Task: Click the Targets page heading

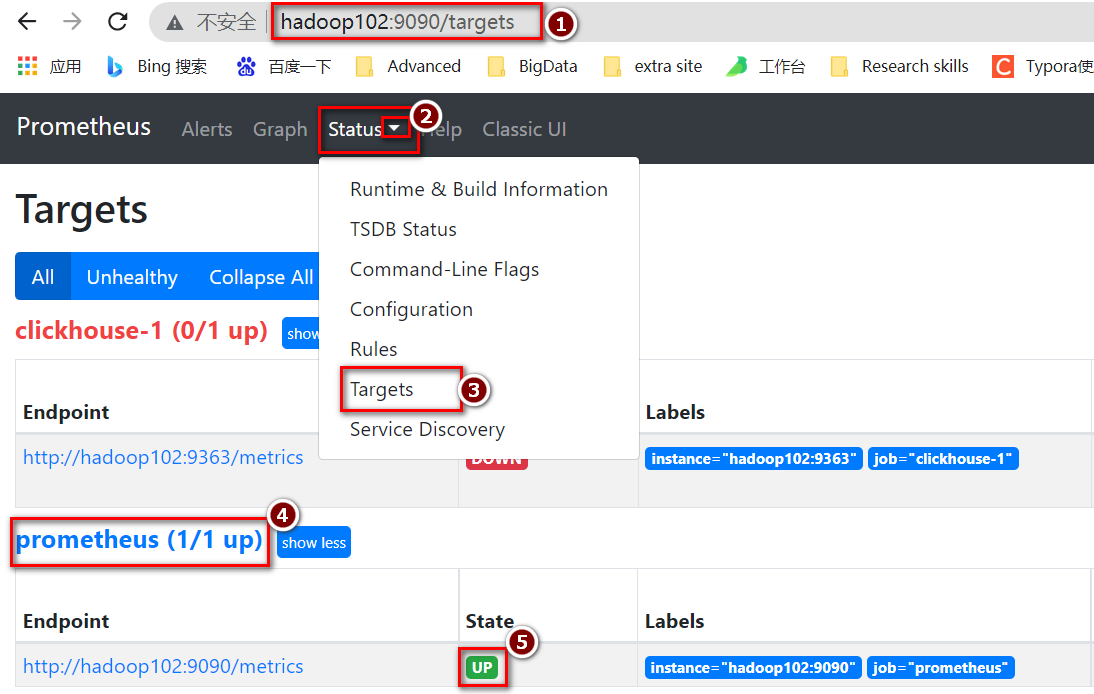Action: pyautogui.click(x=82, y=210)
